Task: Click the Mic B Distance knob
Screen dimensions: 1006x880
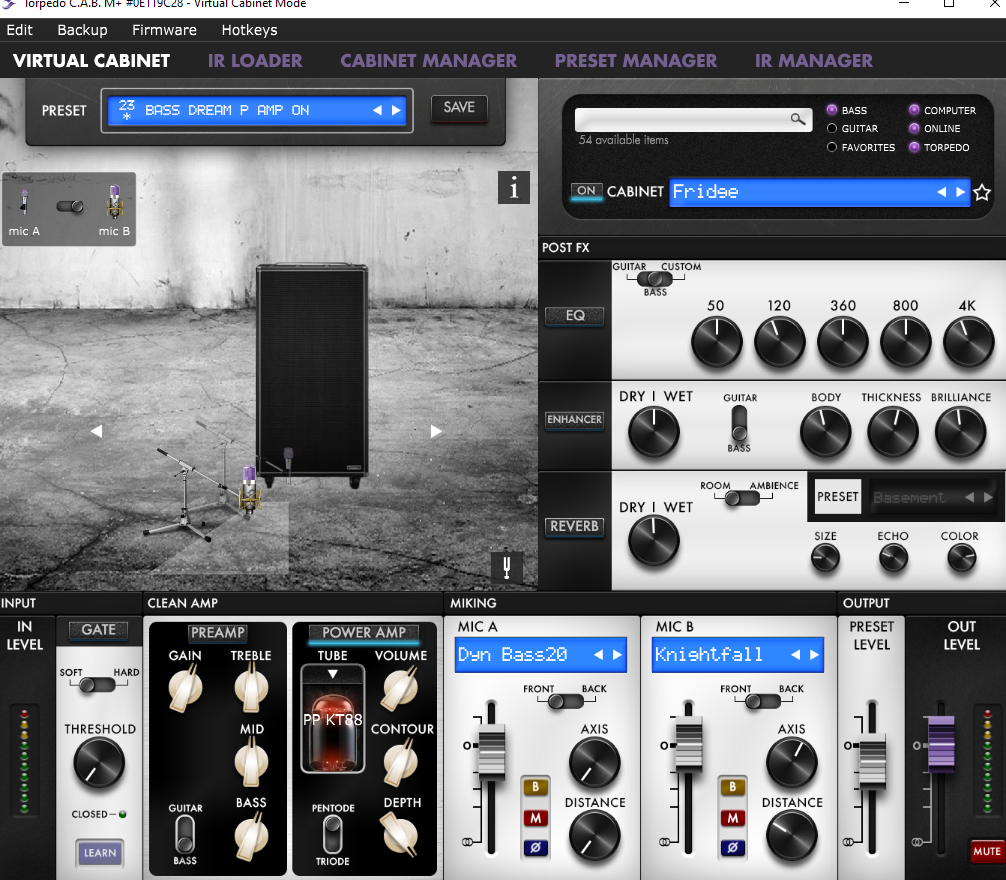Action: [791, 836]
